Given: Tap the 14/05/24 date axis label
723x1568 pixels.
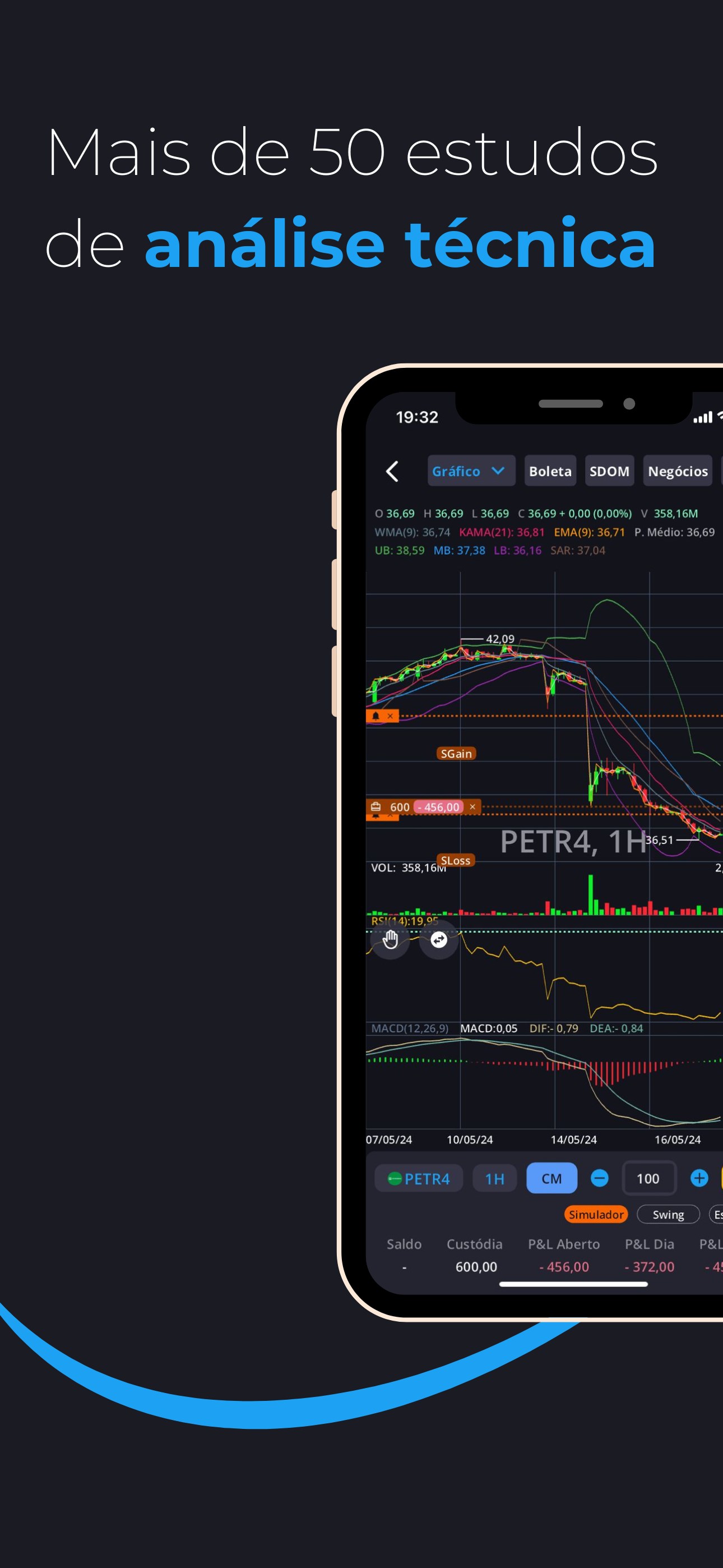Looking at the screenshot, I should coord(573,1140).
